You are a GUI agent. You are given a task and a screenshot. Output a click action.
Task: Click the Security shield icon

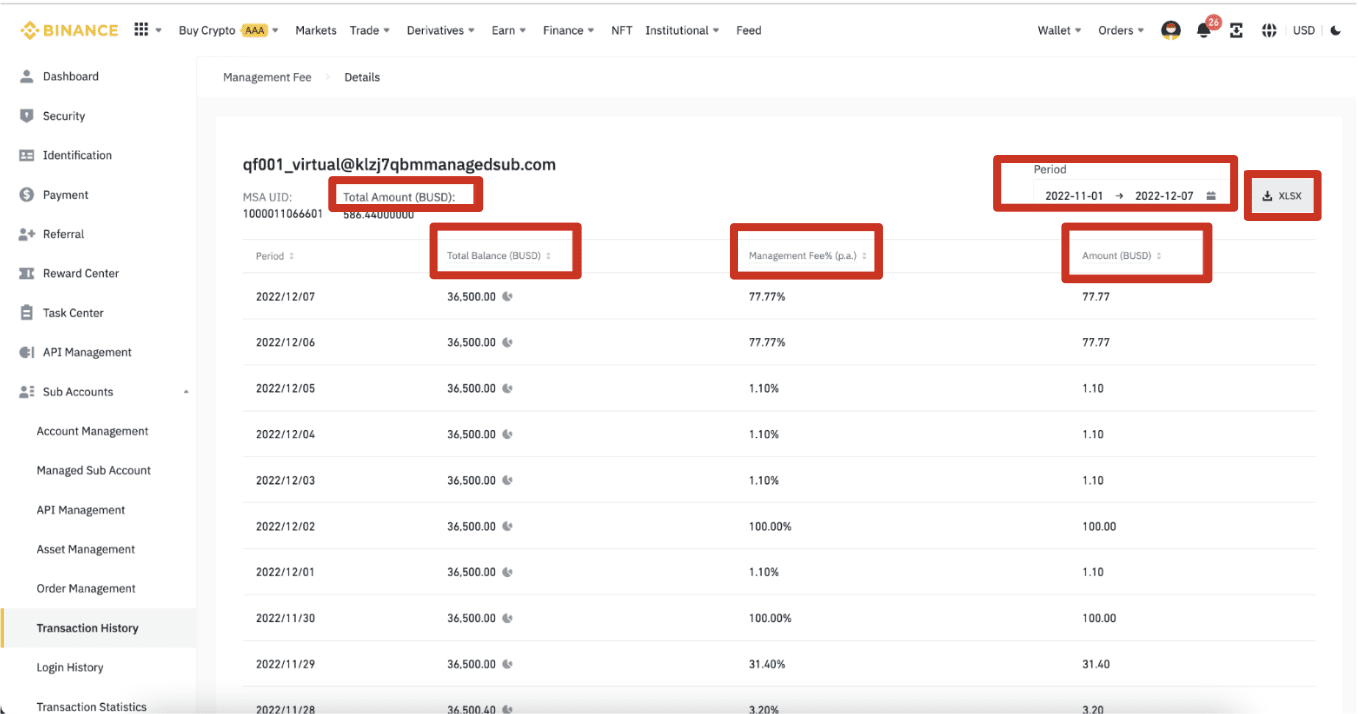point(27,116)
